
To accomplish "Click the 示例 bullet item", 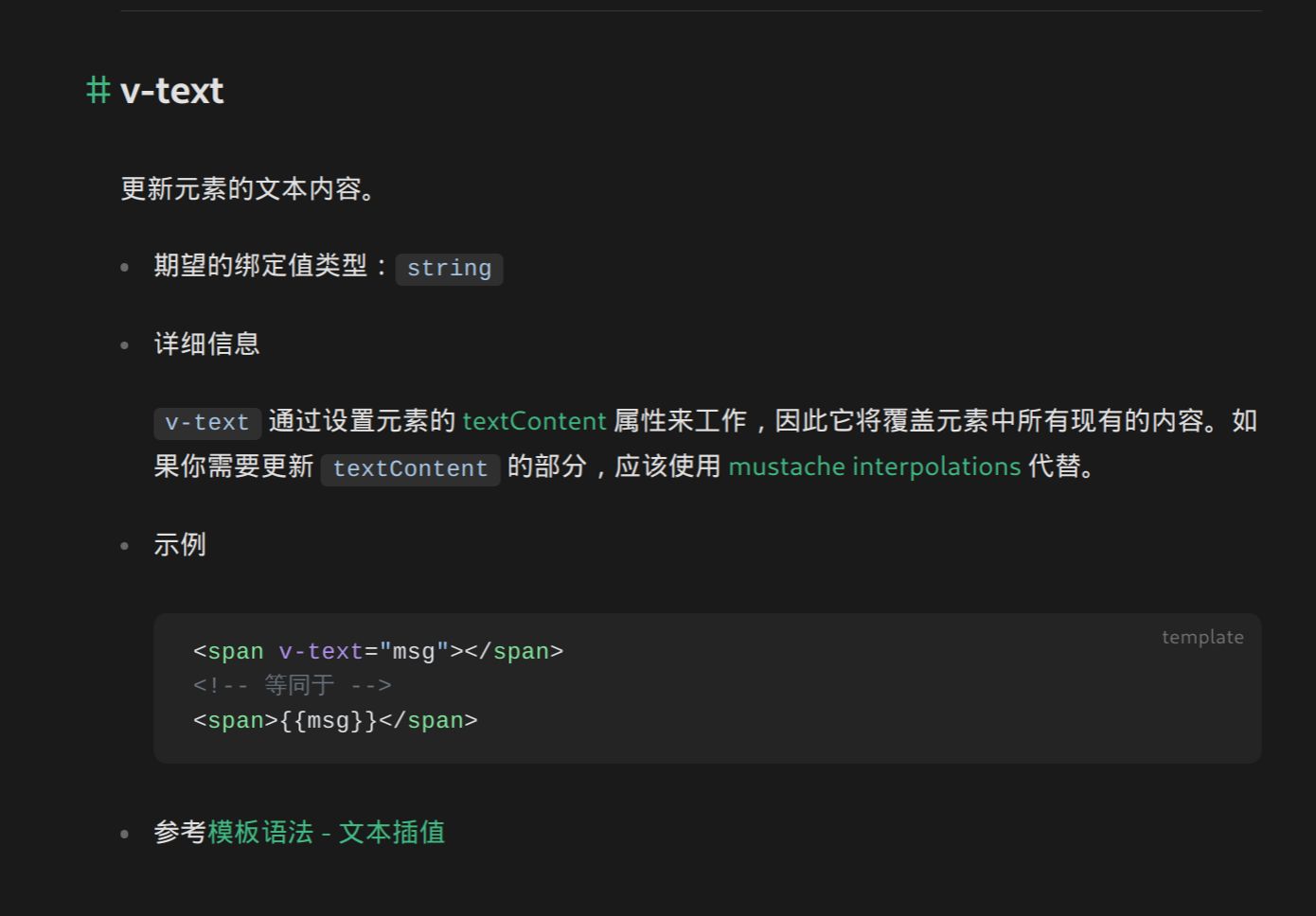I will pos(180,545).
